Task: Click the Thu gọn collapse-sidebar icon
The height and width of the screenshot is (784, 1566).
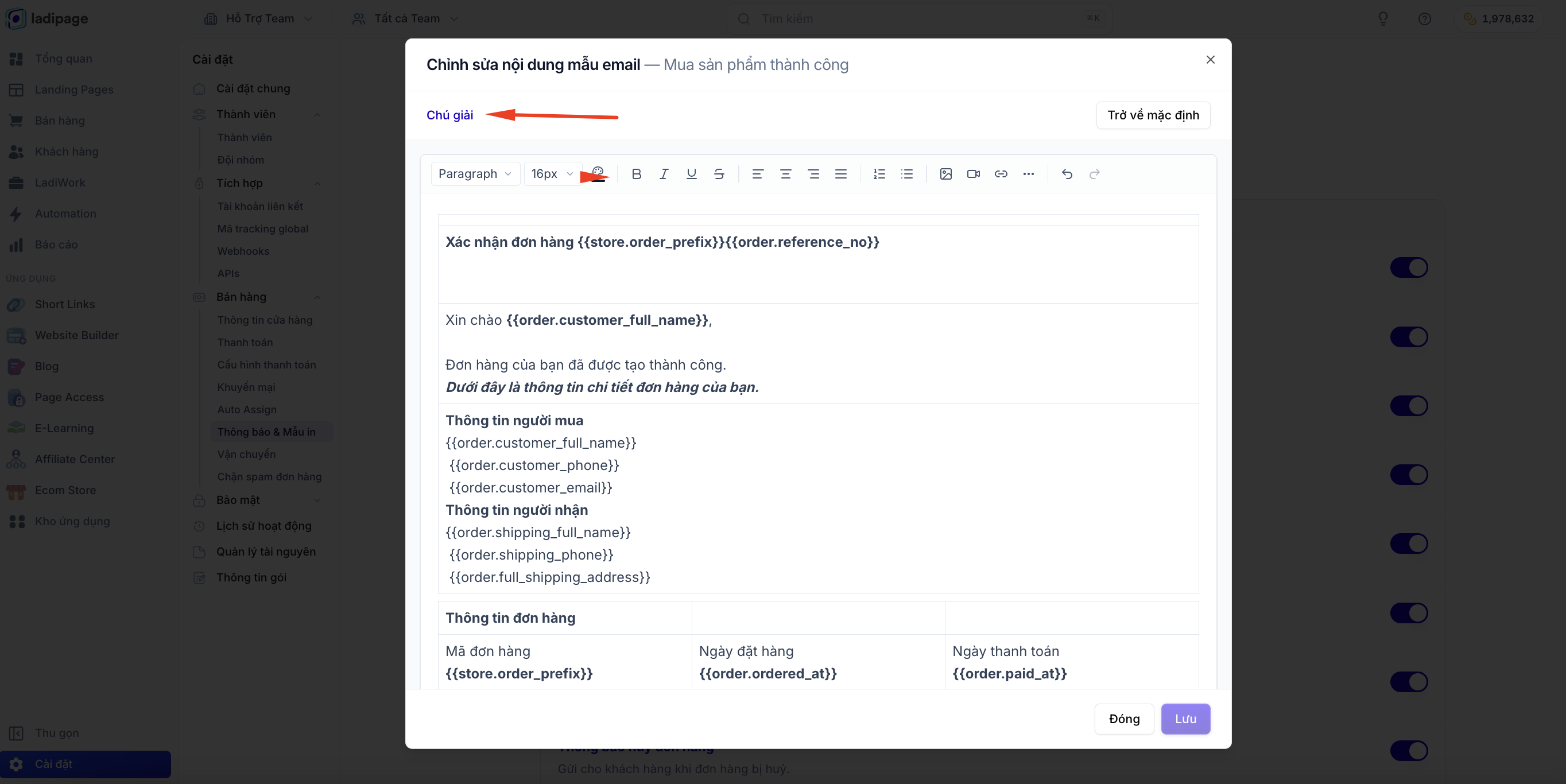Action: pos(17,733)
